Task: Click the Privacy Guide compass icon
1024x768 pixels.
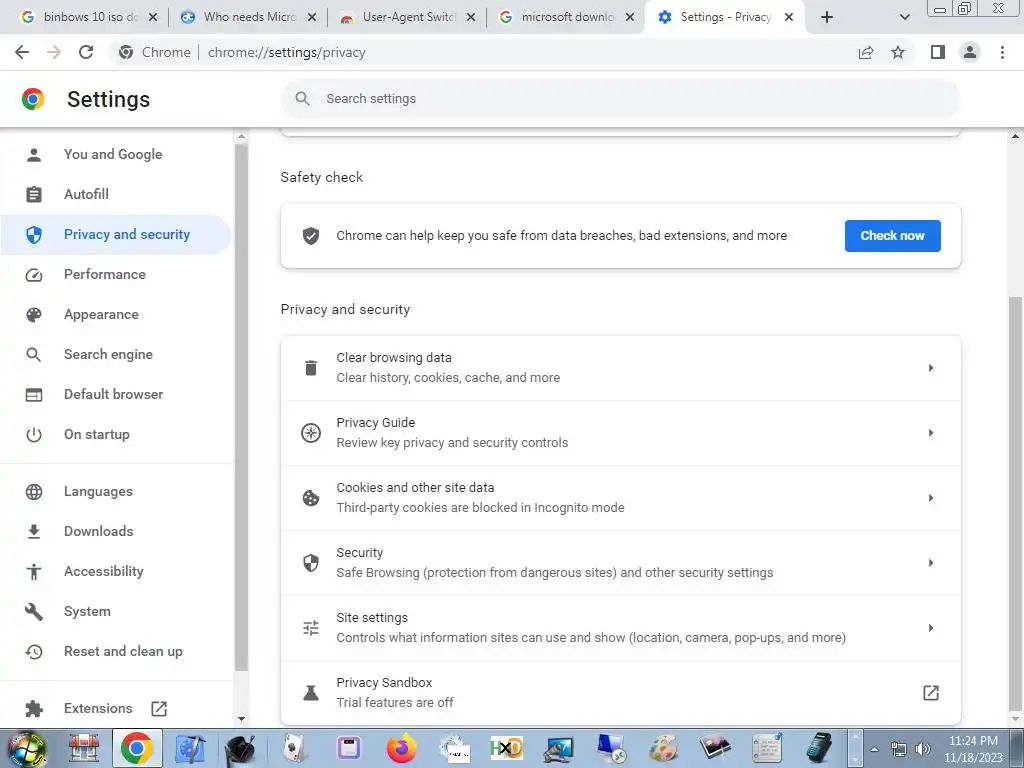Action: coord(311,433)
